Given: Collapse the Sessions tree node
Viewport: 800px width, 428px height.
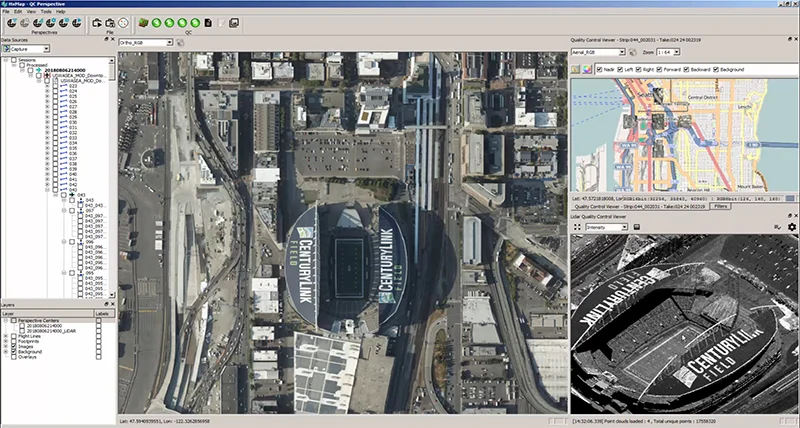Looking at the screenshot, I should click(6, 60).
